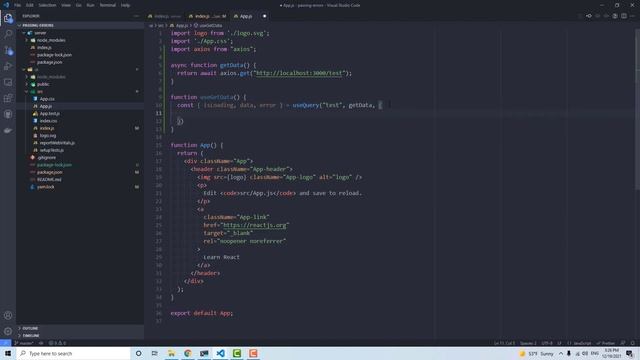
Task: Open the Terminal menu
Action: click(x=108, y=5)
